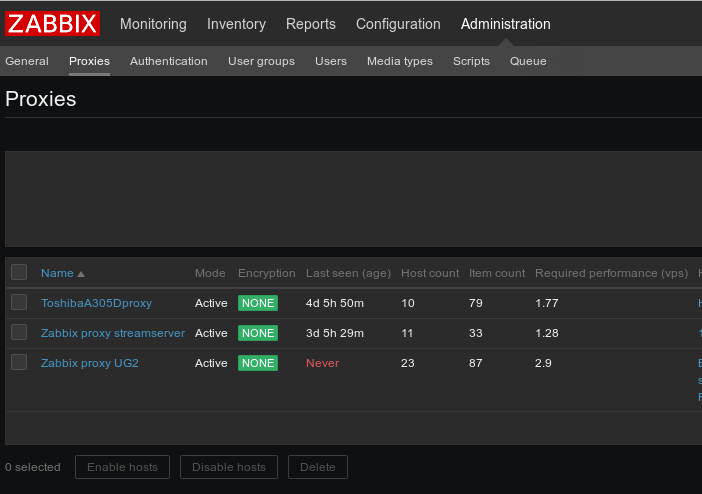This screenshot has height=494, width=702.
Task: Click the ZABBIX logo
Action: click(53, 24)
